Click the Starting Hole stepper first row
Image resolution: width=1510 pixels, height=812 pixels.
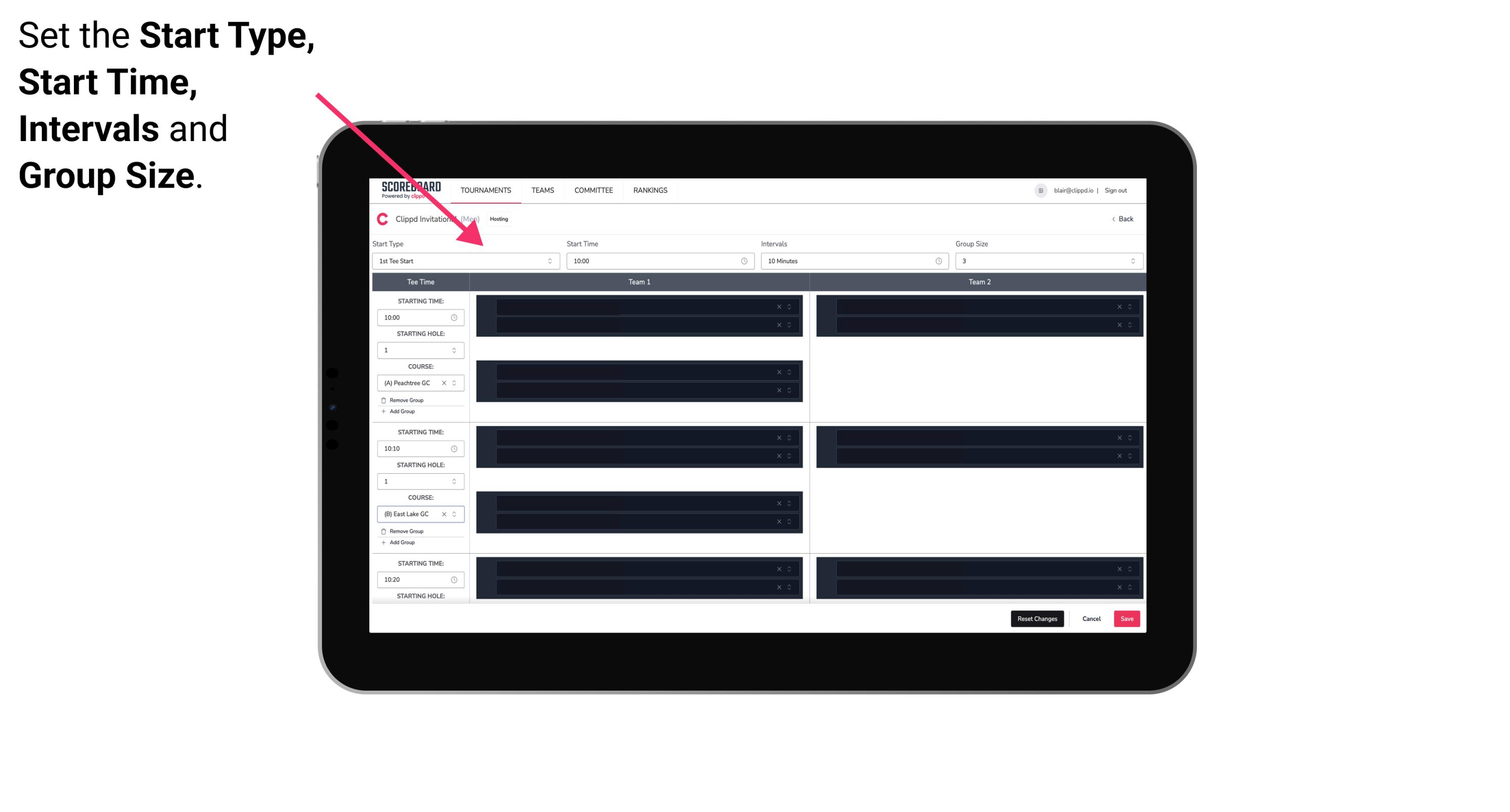tap(455, 350)
